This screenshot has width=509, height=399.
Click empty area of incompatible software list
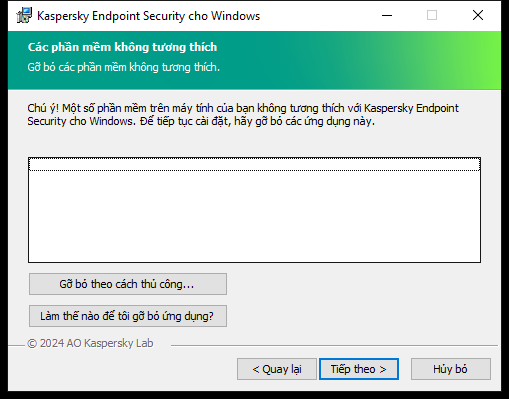tap(254, 217)
